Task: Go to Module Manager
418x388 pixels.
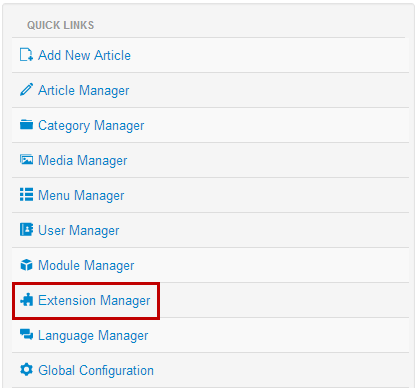Action: (86, 266)
